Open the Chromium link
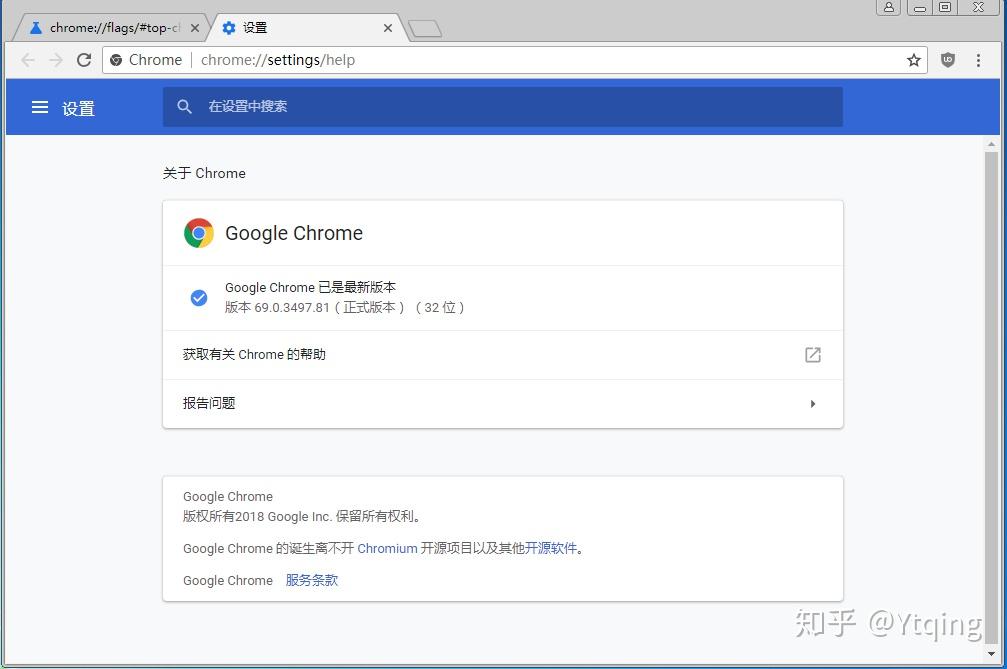 click(387, 548)
